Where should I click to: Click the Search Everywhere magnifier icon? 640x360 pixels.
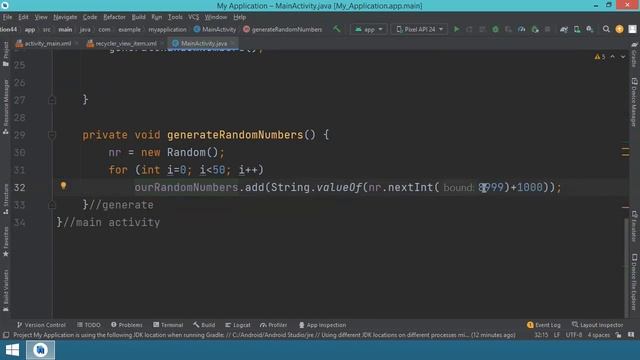[x=606, y=29]
